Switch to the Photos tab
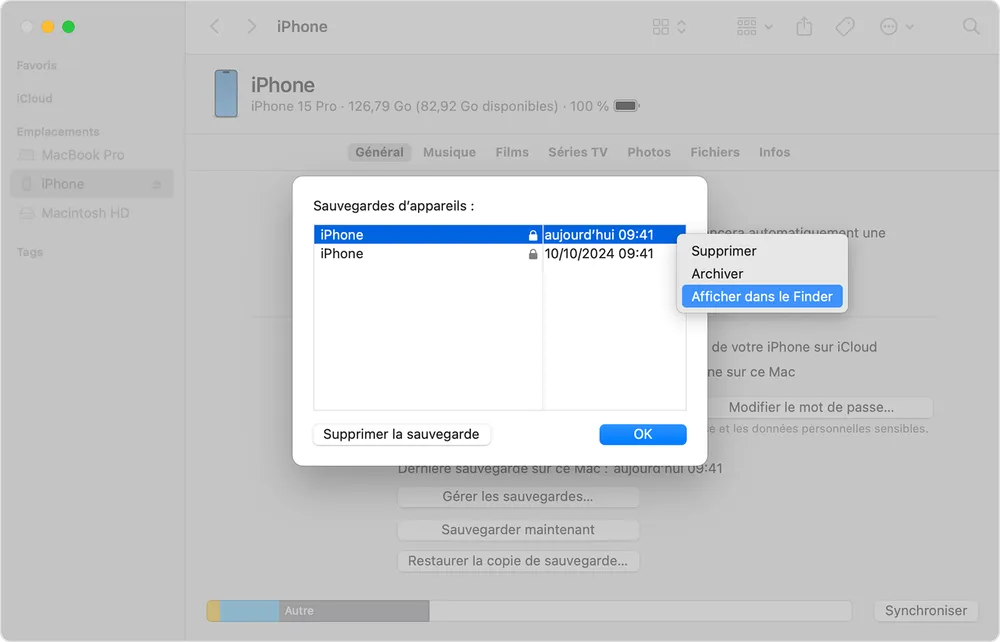Viewport: 1000px width, 642px height. click(x=649, y=152)
